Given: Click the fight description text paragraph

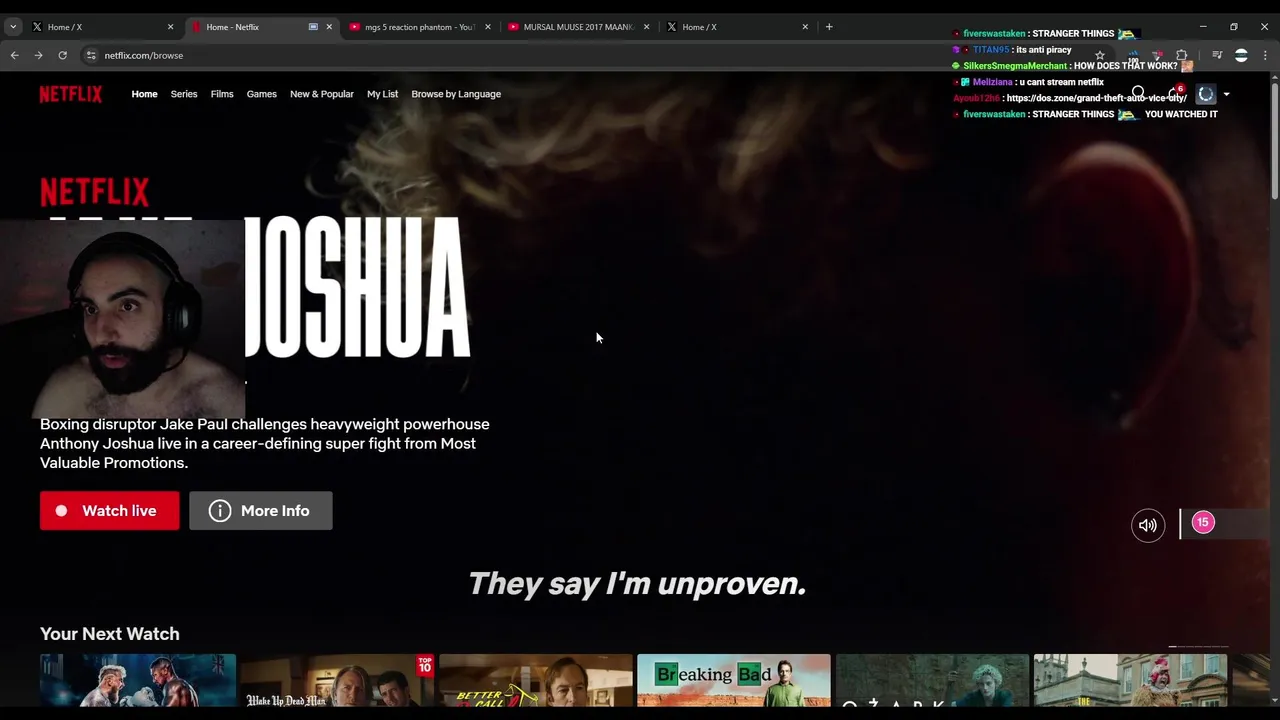Looking at the screenshot, I should point(265,444).
